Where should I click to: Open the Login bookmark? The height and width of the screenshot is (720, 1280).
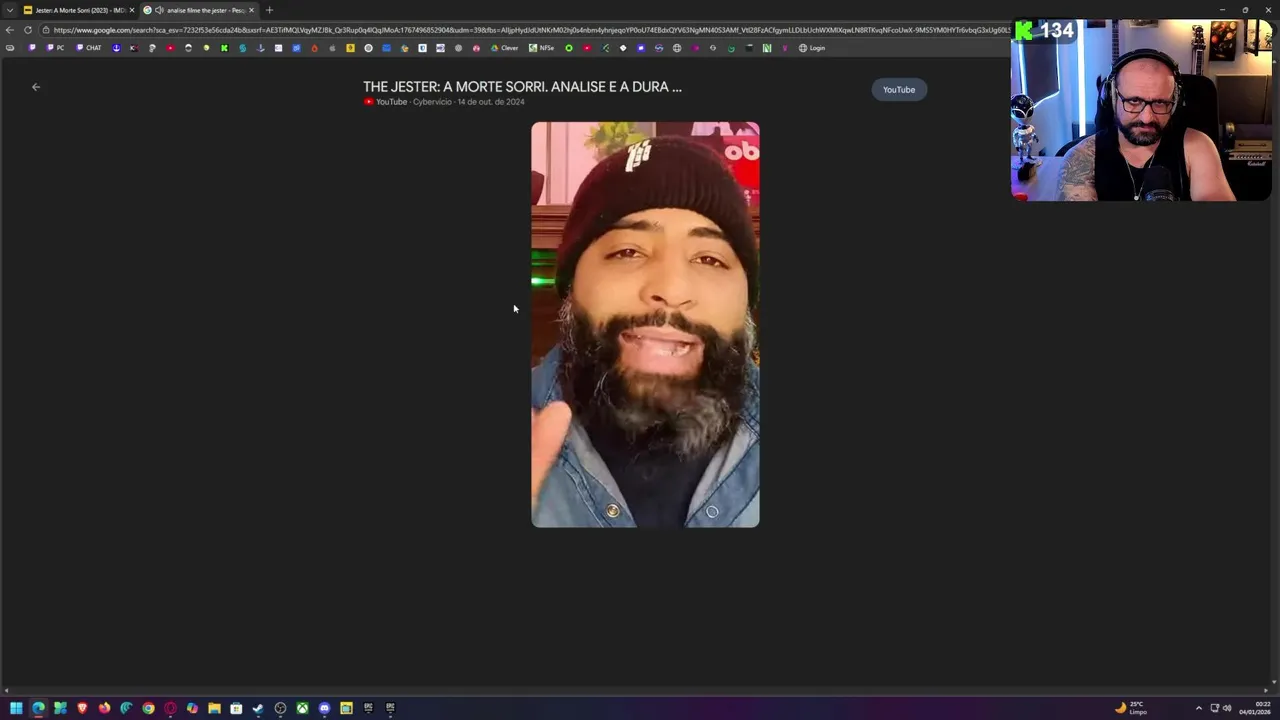812,48
